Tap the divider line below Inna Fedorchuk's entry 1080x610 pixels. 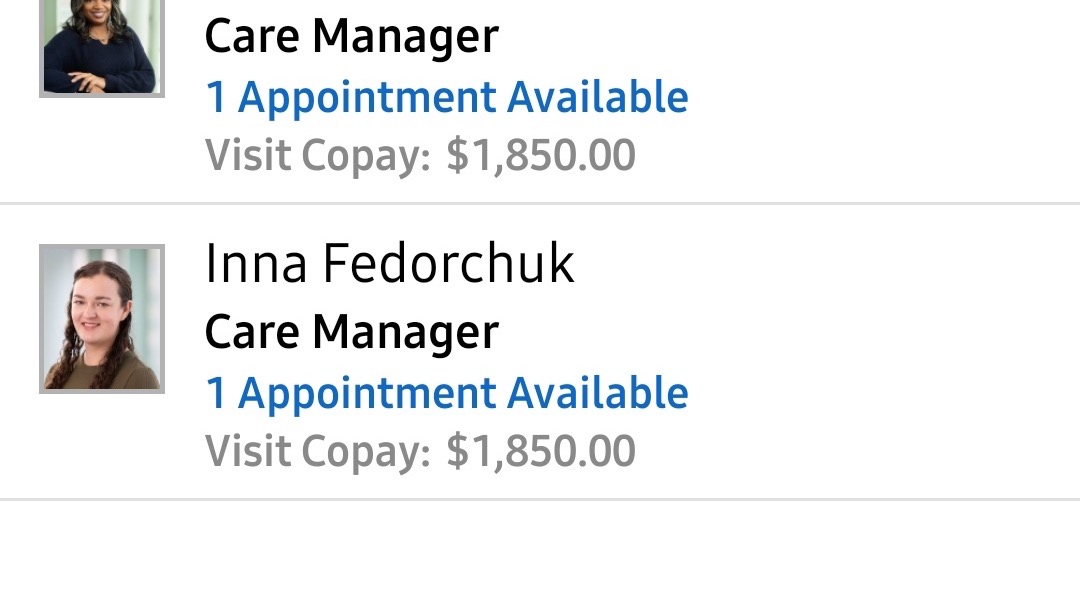(x=540, y=499)
